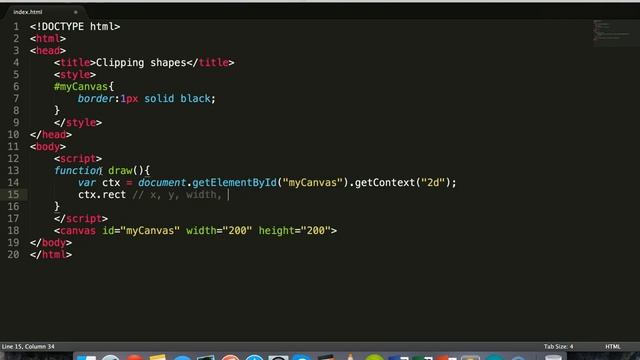Click the height="200" attribute
640x360 pixels.
295,231
